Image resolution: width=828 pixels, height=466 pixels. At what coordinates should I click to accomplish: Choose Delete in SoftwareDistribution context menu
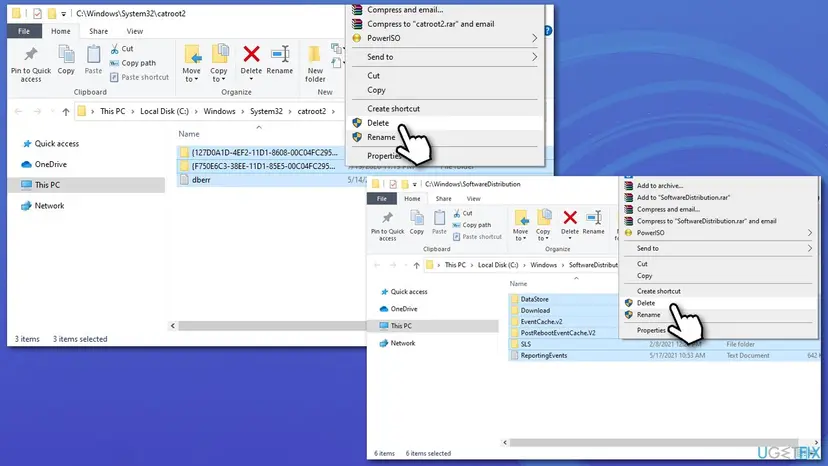pyautogui.click(x=719, y=303)
